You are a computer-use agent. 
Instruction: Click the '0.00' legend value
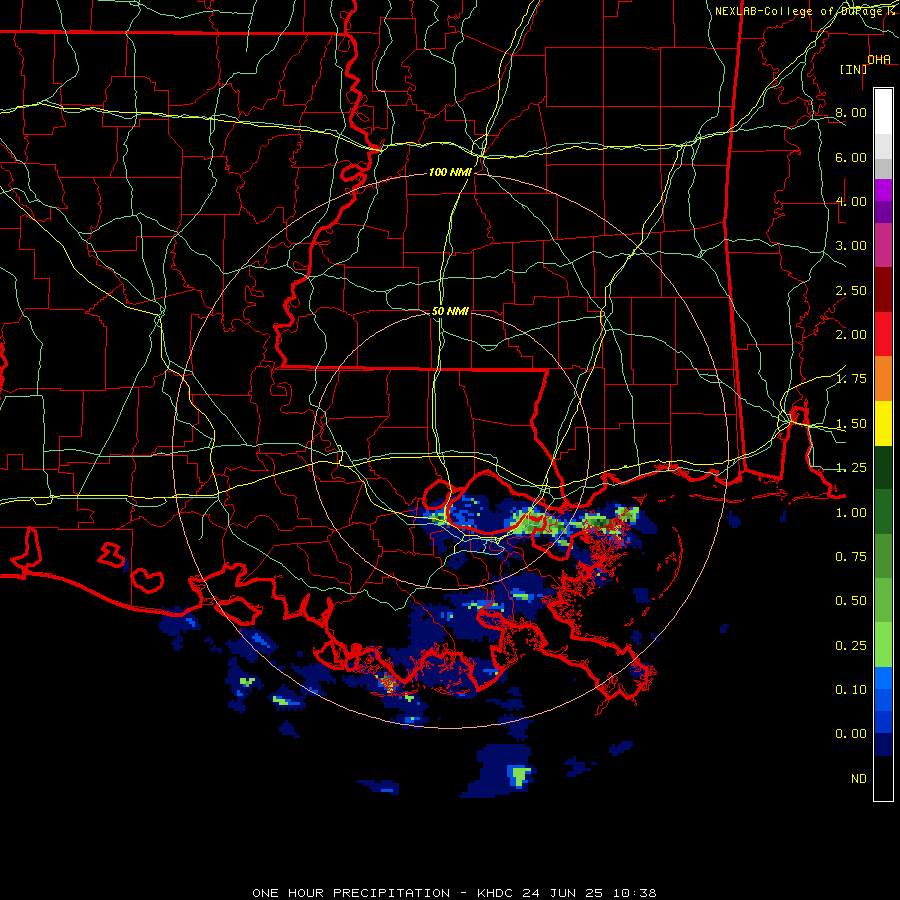(x=851, y=734)
